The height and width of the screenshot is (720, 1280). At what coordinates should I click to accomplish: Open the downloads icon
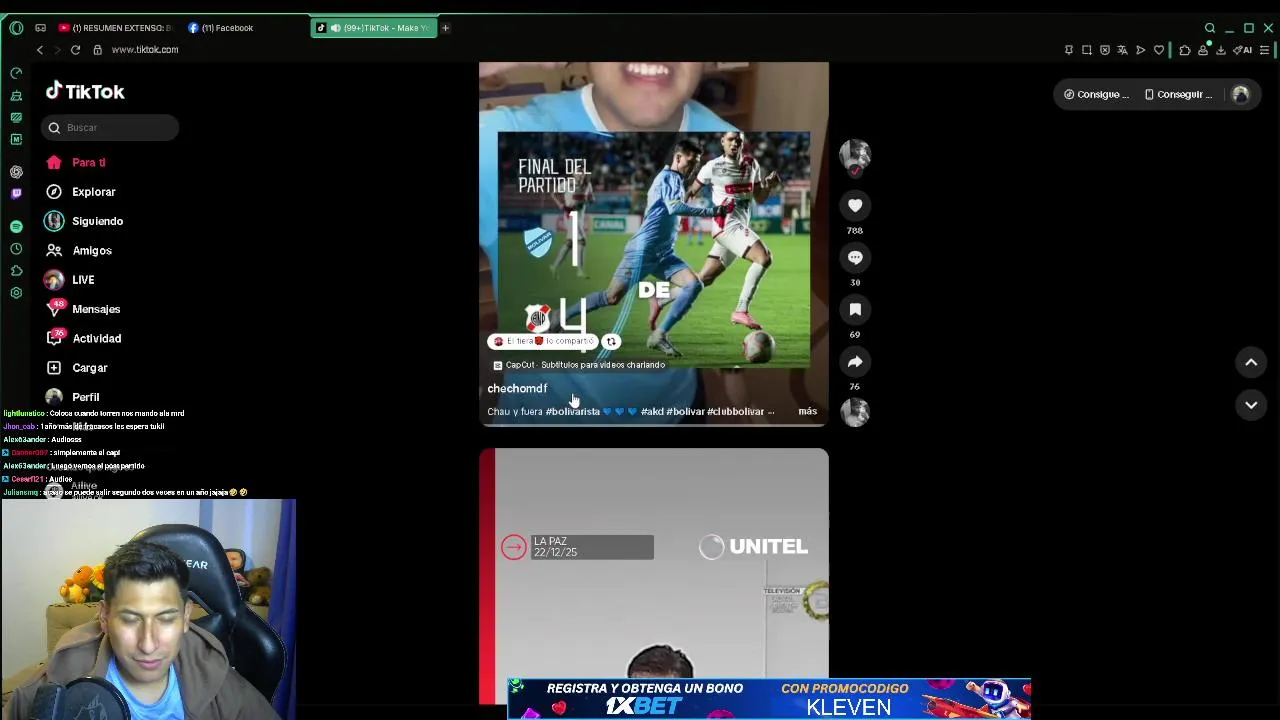[x=1221, y=50]
